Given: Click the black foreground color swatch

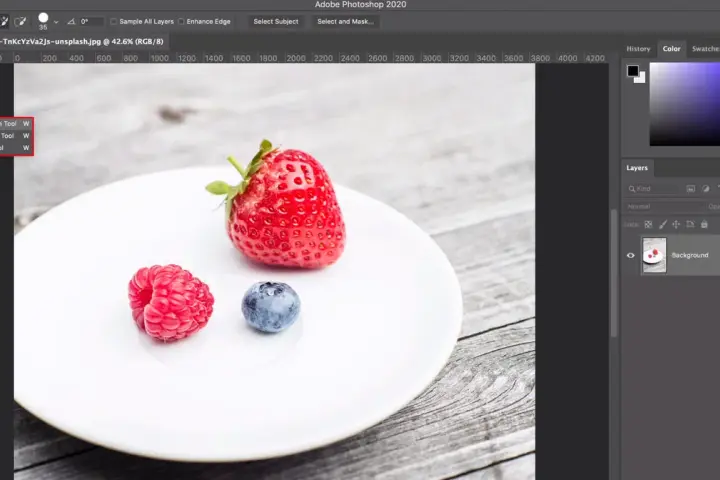Looking at the screenshot, I should click(633, 71).
